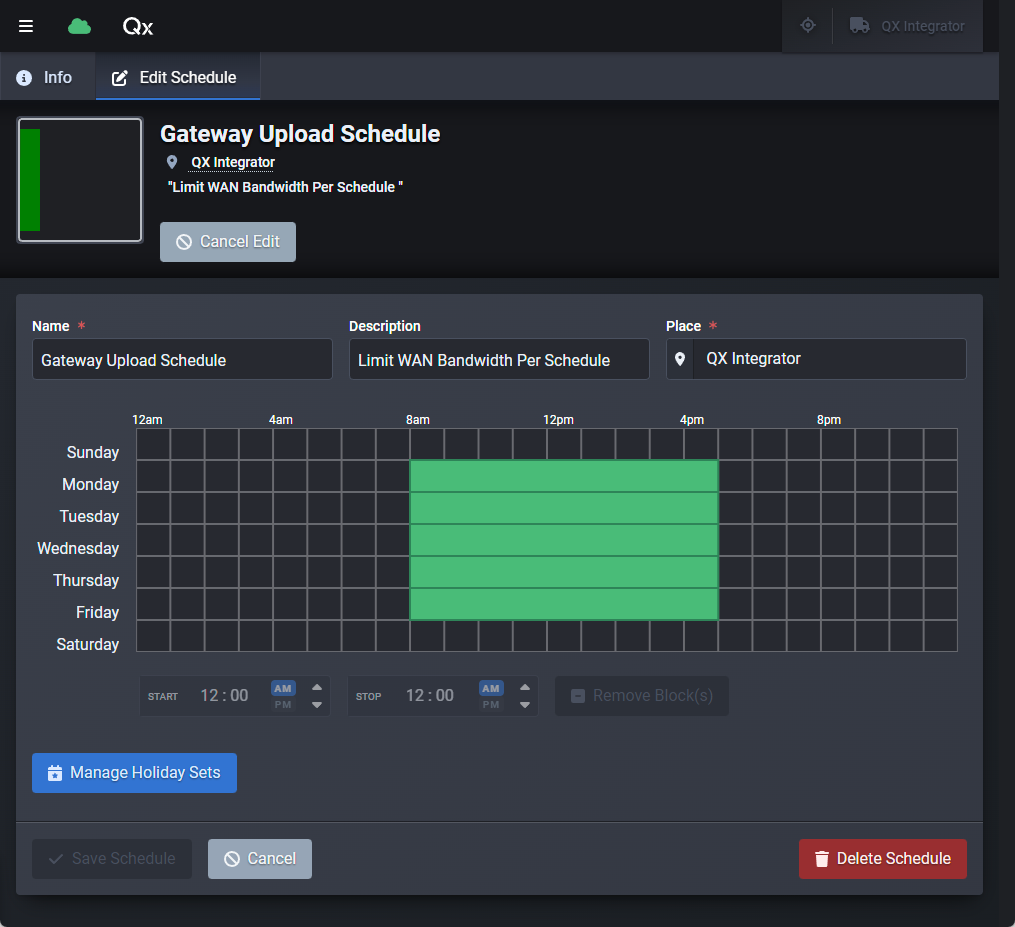Click the green schedule block on Wednesday
Image resolution: width=1015 pixels, height=927 pixels.
tap(564, 548)
